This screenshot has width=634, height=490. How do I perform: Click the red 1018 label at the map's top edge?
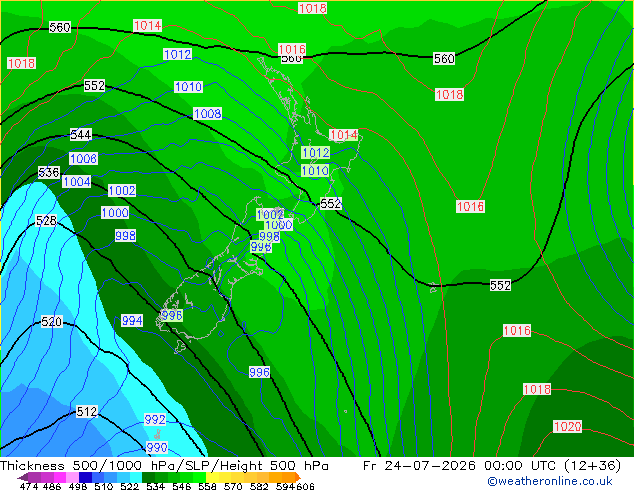(313, 8)
